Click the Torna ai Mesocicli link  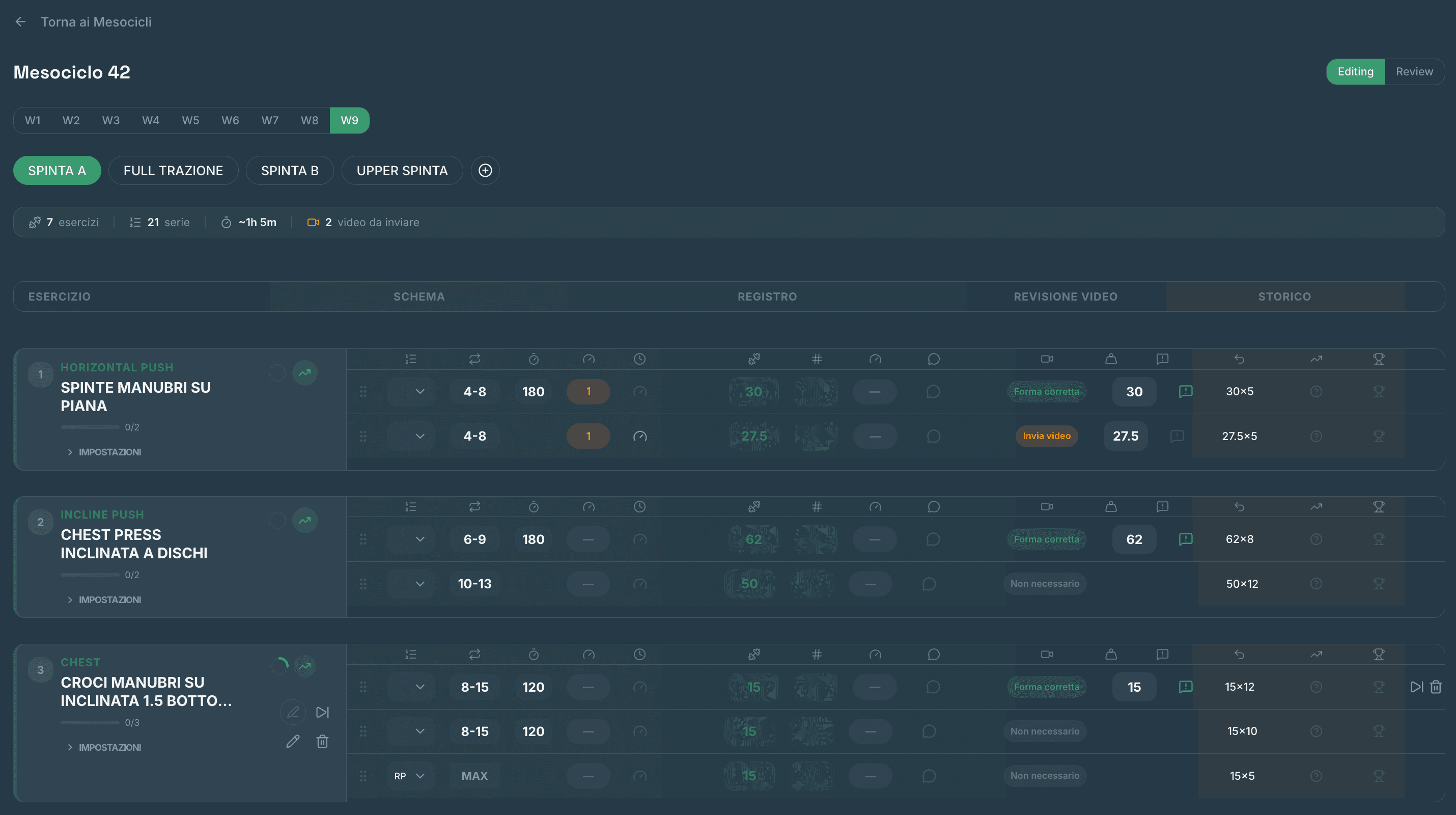click(x=96, y=21)
